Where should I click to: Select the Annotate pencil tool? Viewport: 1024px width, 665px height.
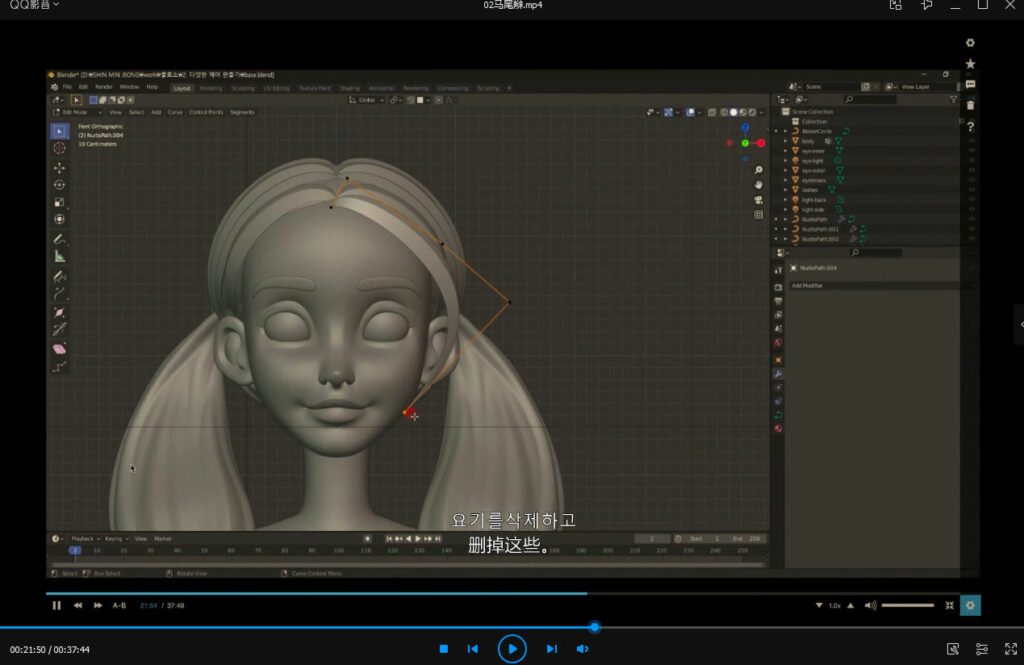coord(59,239)
